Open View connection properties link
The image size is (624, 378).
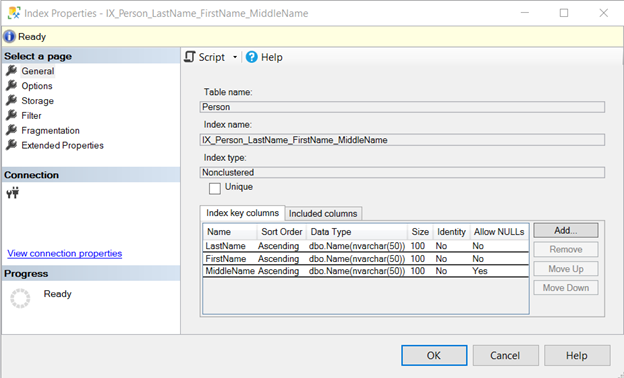64,253
